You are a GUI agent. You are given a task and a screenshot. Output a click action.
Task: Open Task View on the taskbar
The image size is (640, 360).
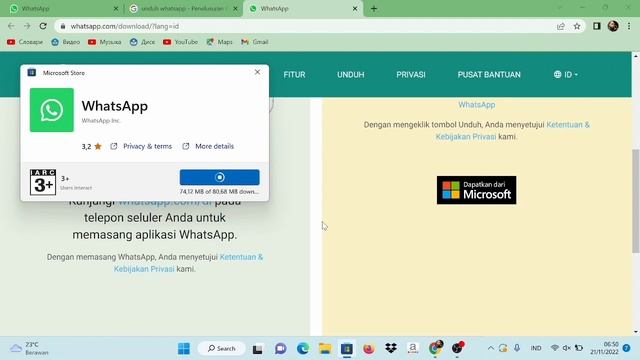(x=258, y=349)
